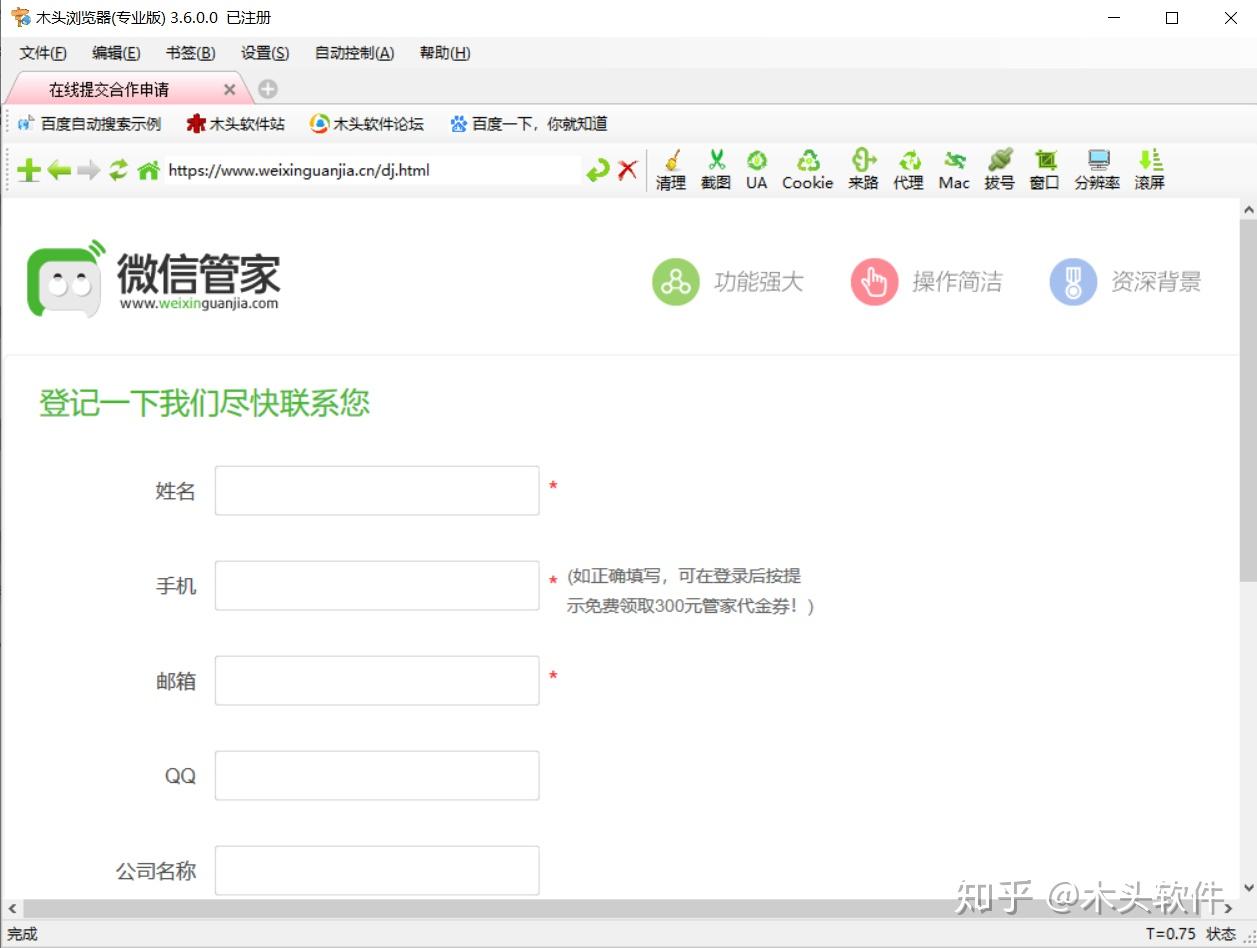Open the Cookie tool
The width and height of the screenshot is (1257, 948).
(808, 170)
